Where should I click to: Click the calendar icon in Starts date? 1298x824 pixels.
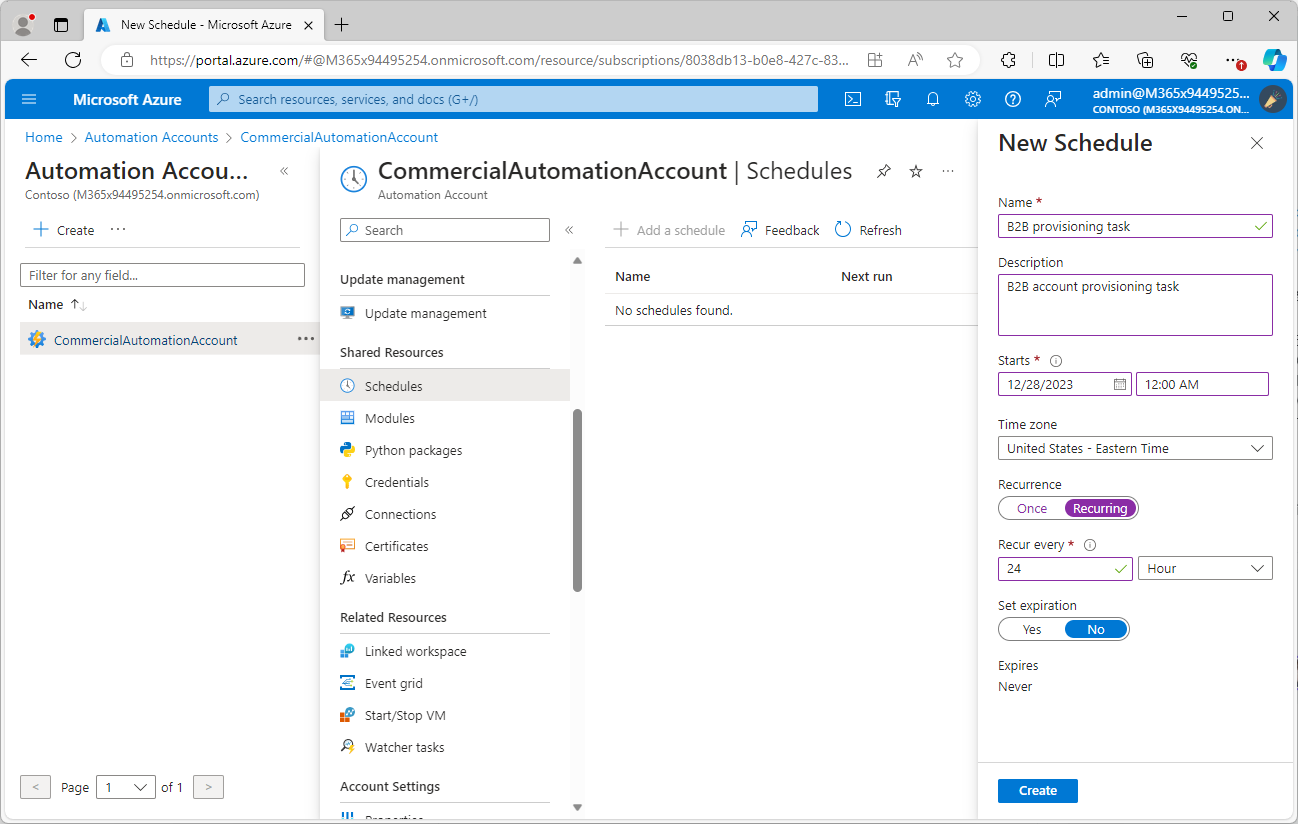pyautogui.click(x=1120, y=384)
